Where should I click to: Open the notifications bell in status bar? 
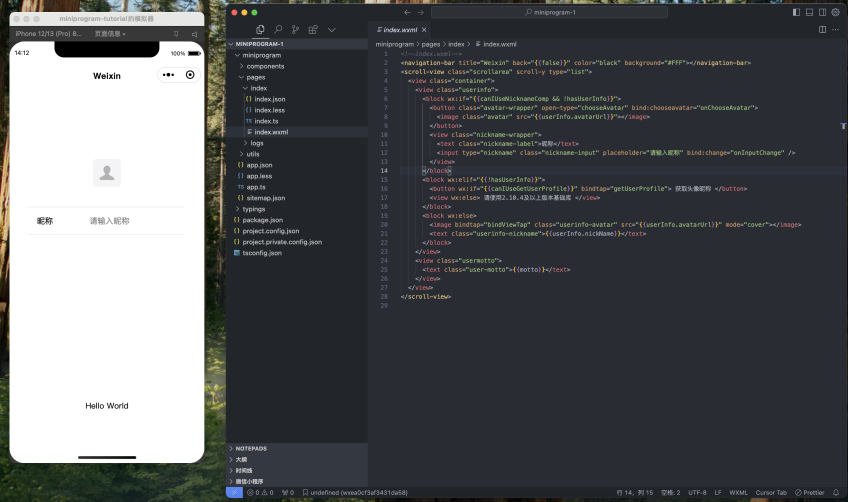[x=837, y=492]
